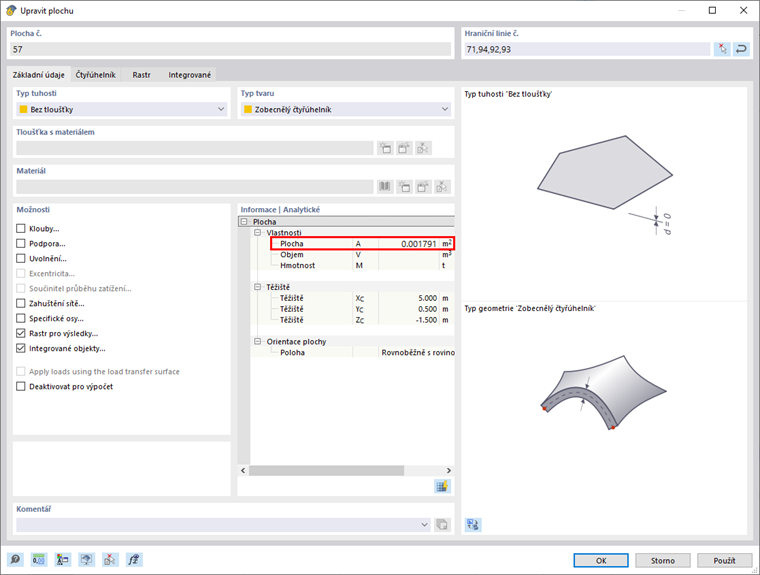This screenshot has width=760, height=575.
Task: Click edit material icon in Materiál row
Action: (423, 187)
